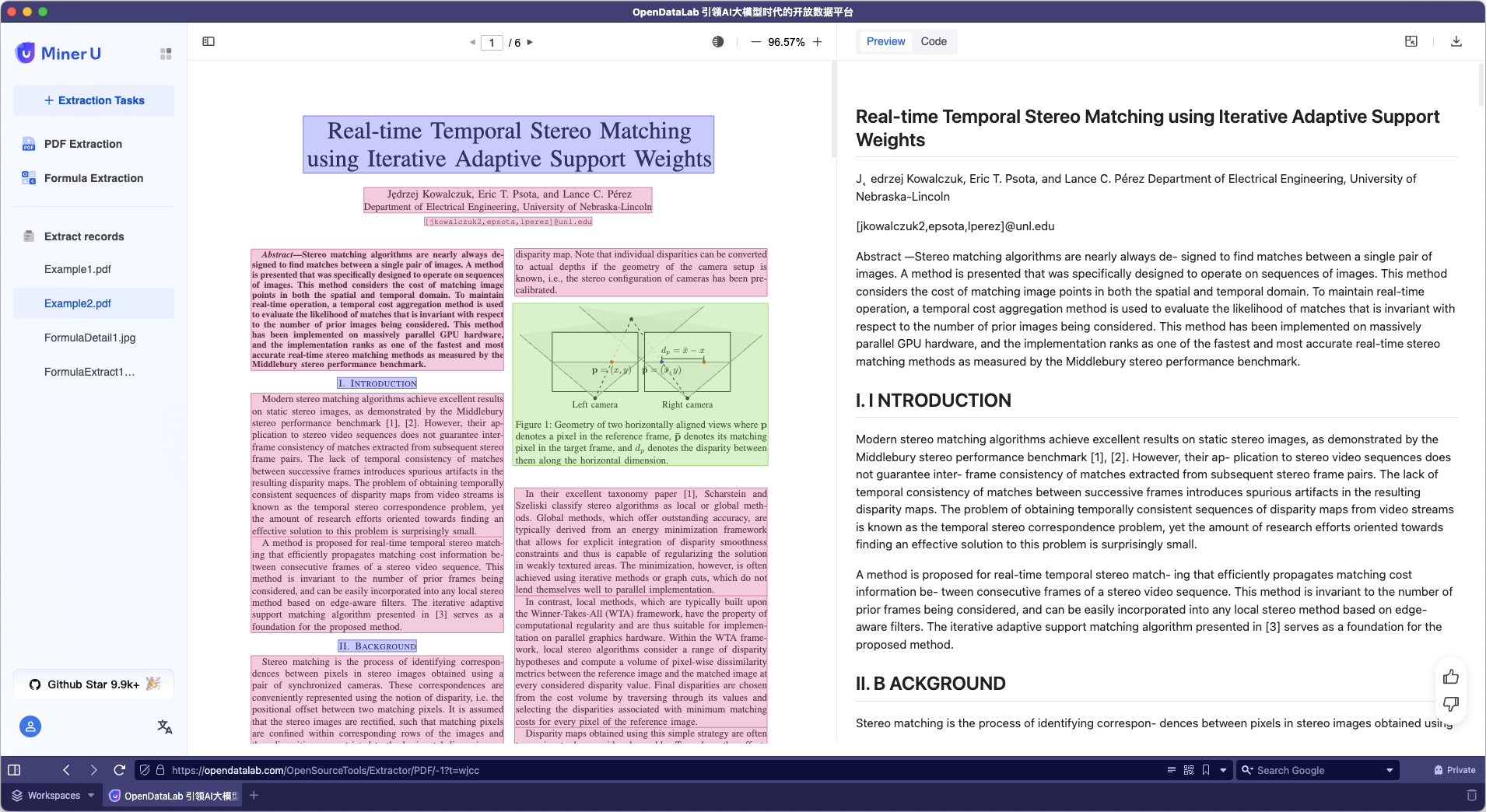
Task: Click the page number input field
Action: tap(492, 43)
